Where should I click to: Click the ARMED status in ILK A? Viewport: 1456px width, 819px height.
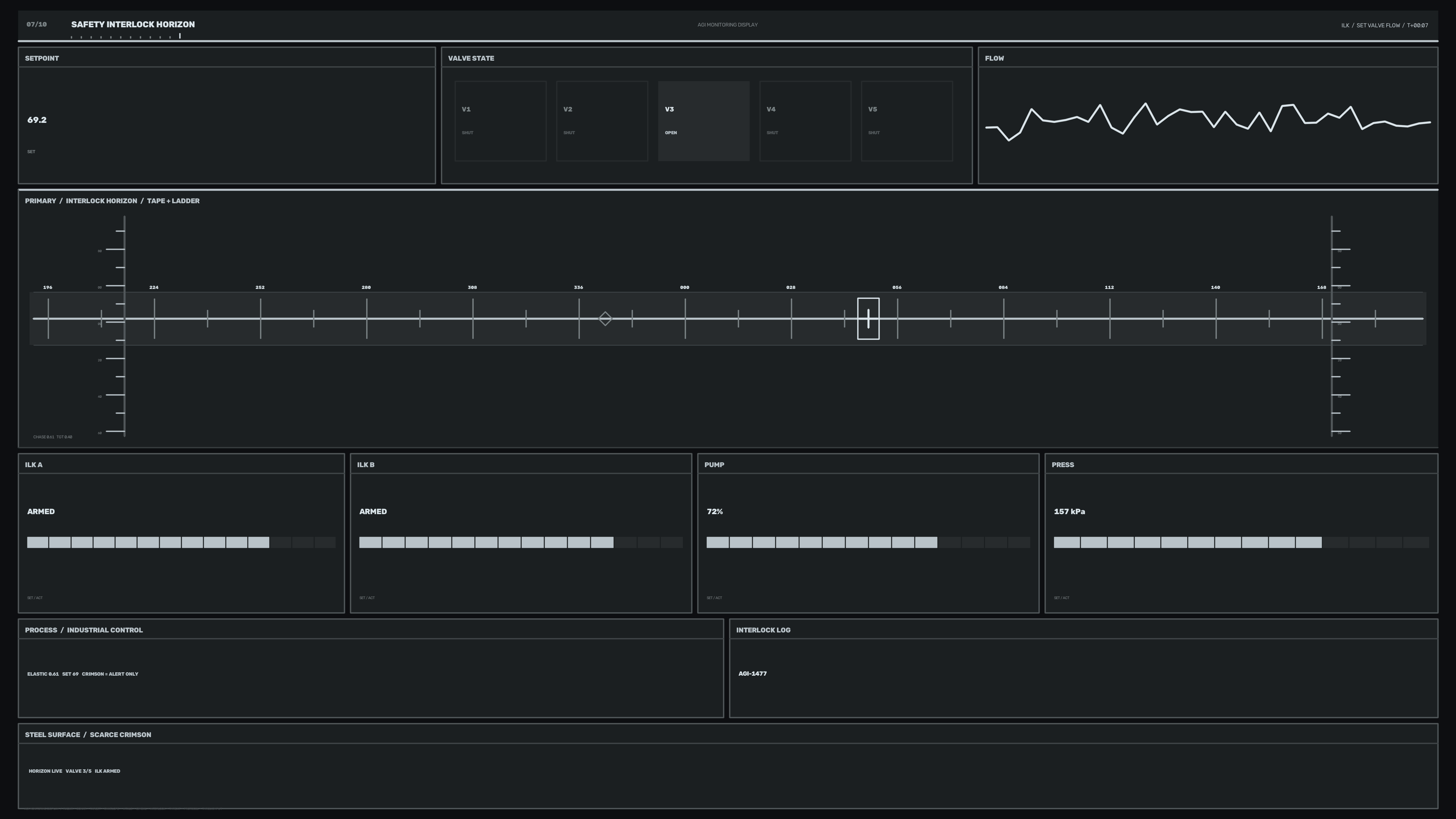[41, 511]
